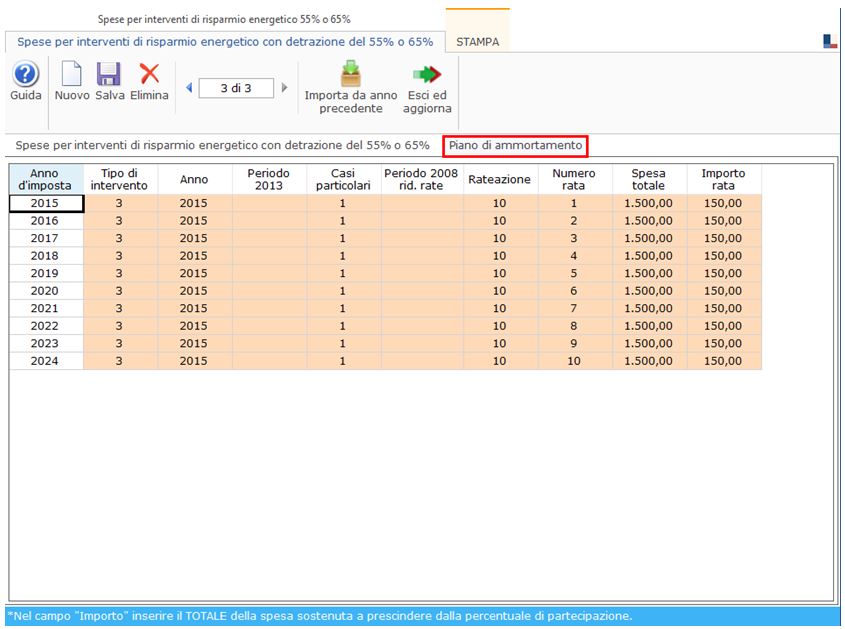Click Importo rata cell in 2017 row
This screenshot has height=629, width=845.
(723, 238)
